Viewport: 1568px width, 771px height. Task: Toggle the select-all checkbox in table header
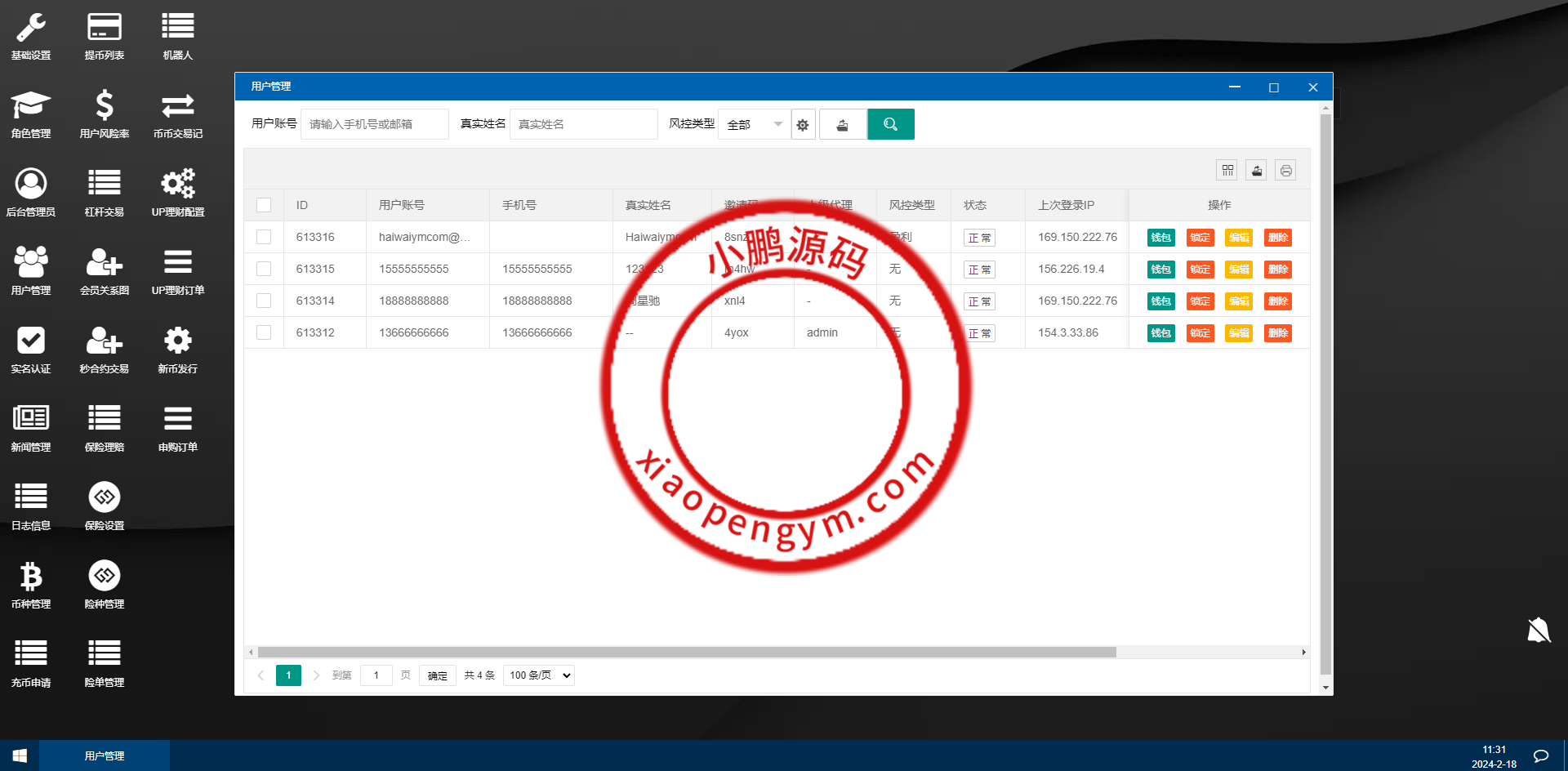point(264,205)
